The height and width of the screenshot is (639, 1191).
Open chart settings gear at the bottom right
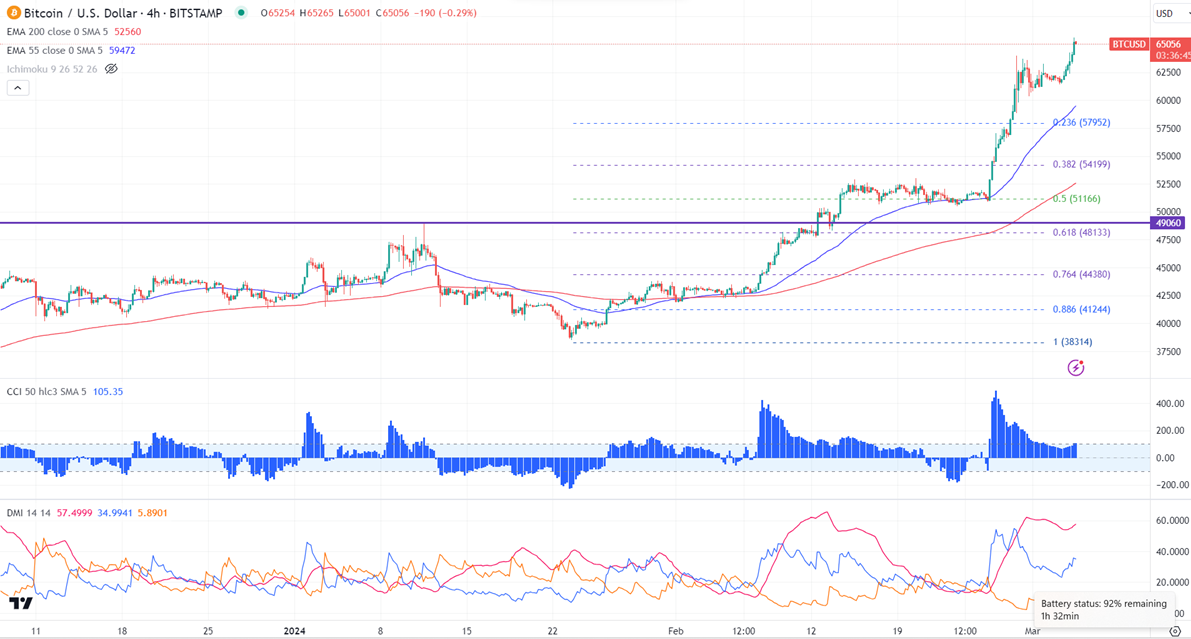(1175, 631)
